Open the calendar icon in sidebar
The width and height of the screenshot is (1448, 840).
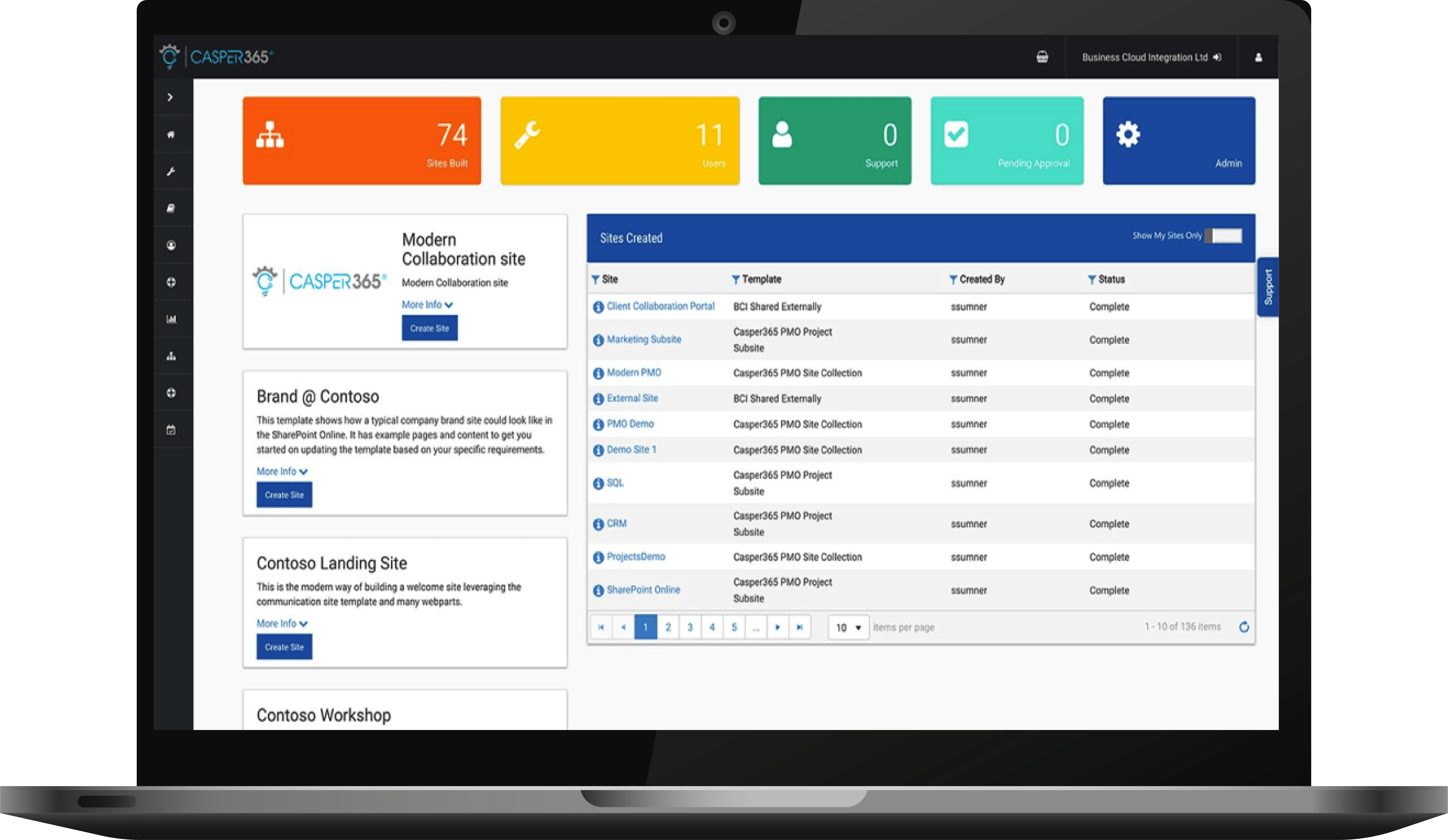[x=171, y=430]
